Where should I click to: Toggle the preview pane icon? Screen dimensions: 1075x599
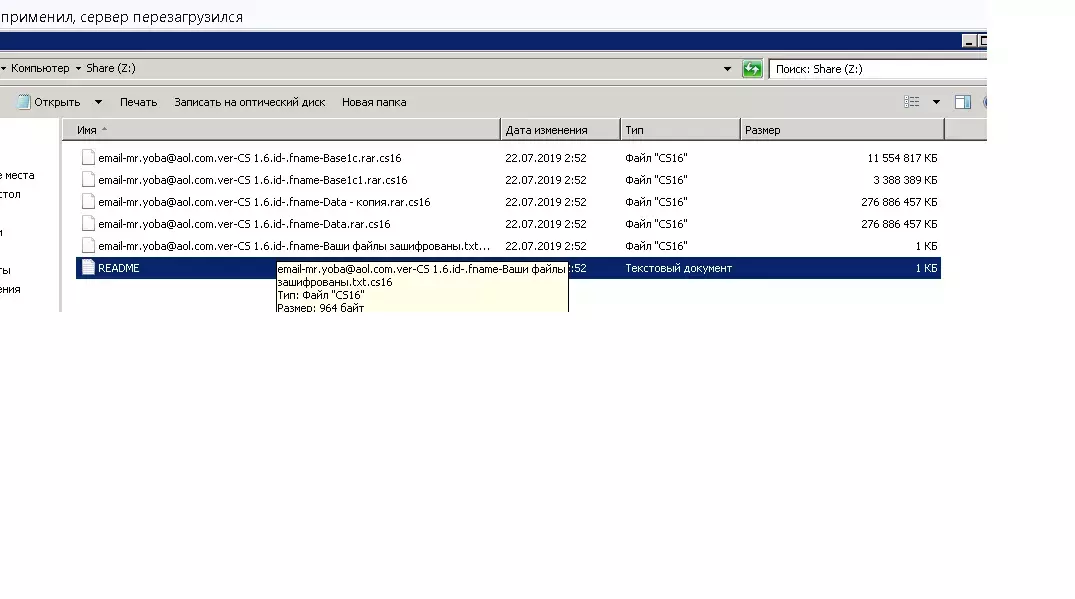[x=963, y=102]
